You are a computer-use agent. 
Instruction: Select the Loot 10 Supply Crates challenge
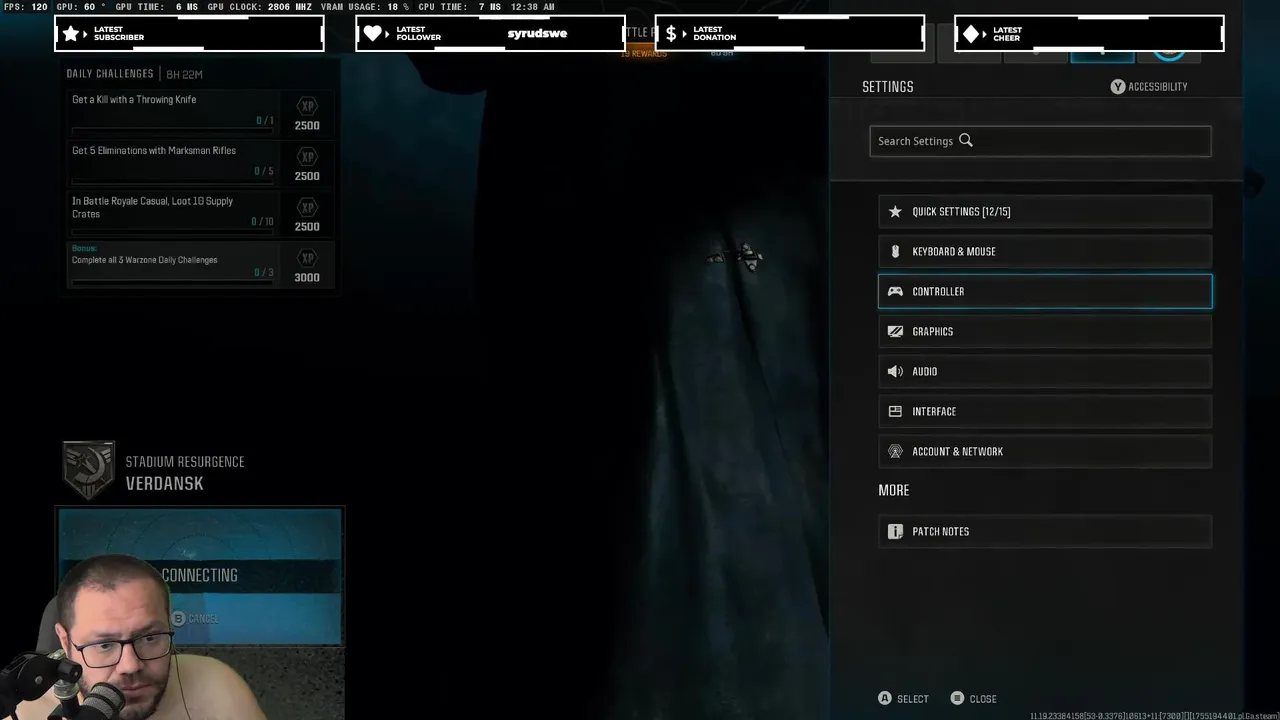[x=200, y=214]
